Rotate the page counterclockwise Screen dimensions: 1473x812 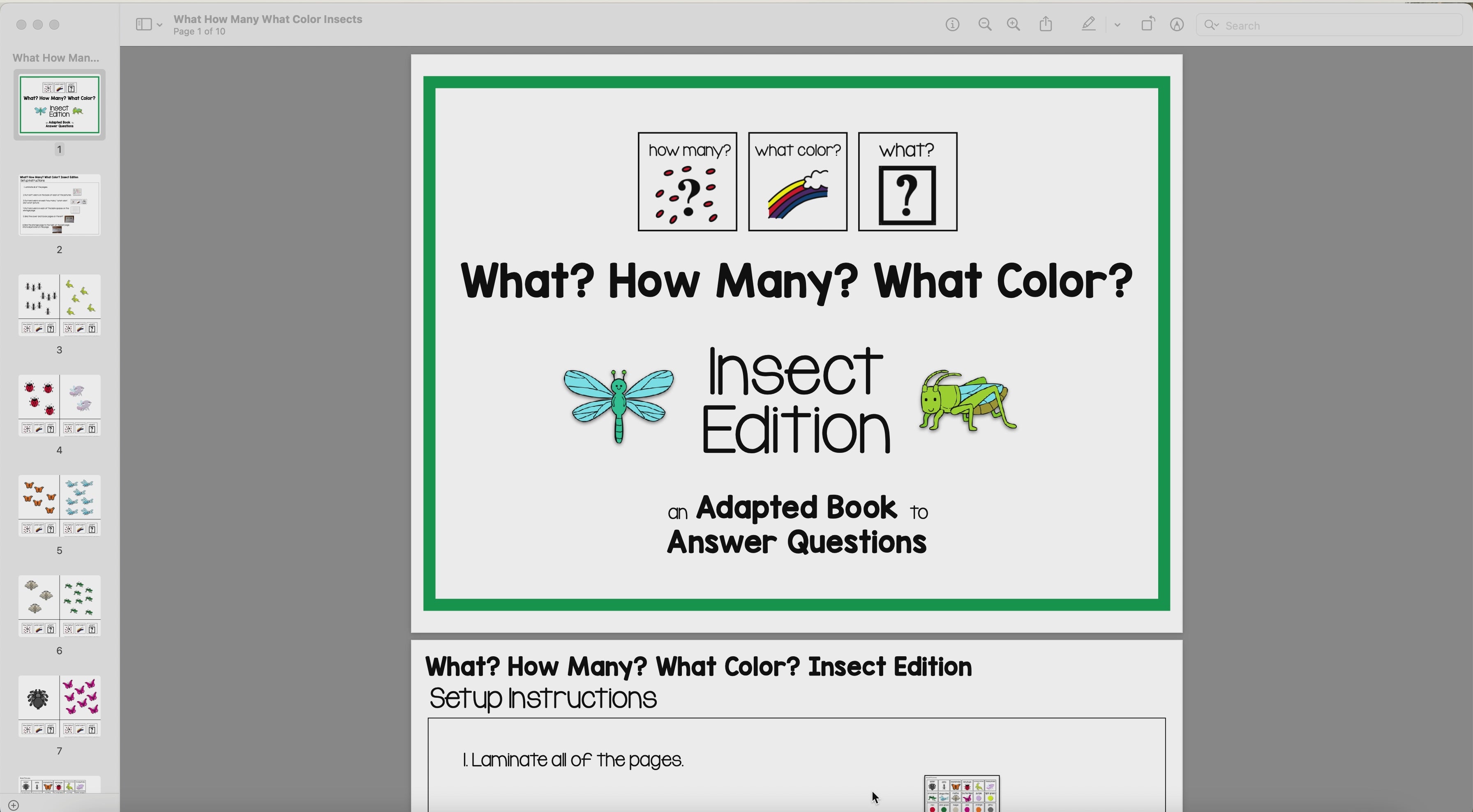tap(1147, 24)
